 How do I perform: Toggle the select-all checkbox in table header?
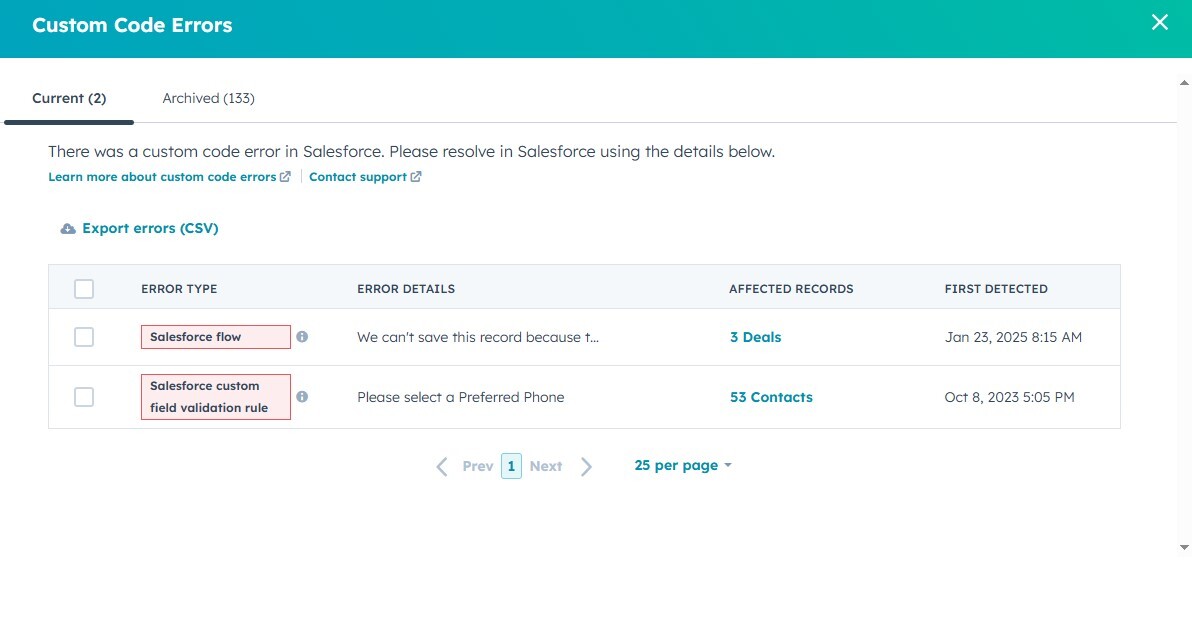[84, 289]
